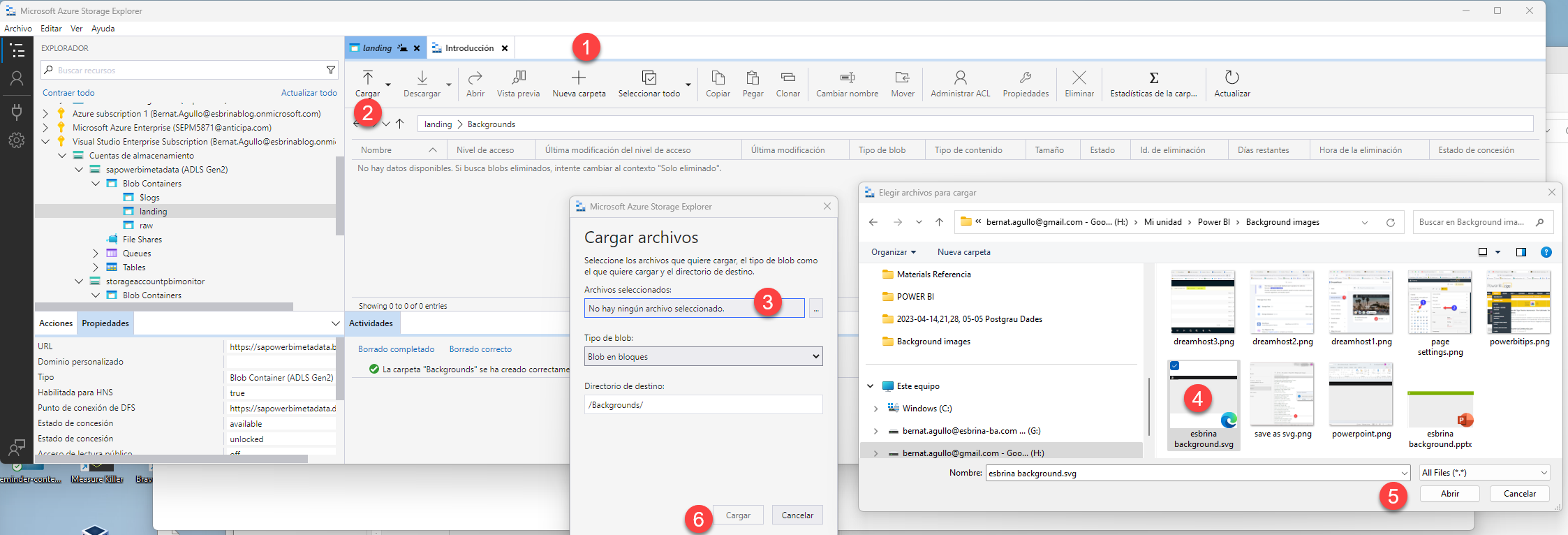The image size is (1568, 535).
Task: Click the Directorio de destino field
Action: pos(703,405)
